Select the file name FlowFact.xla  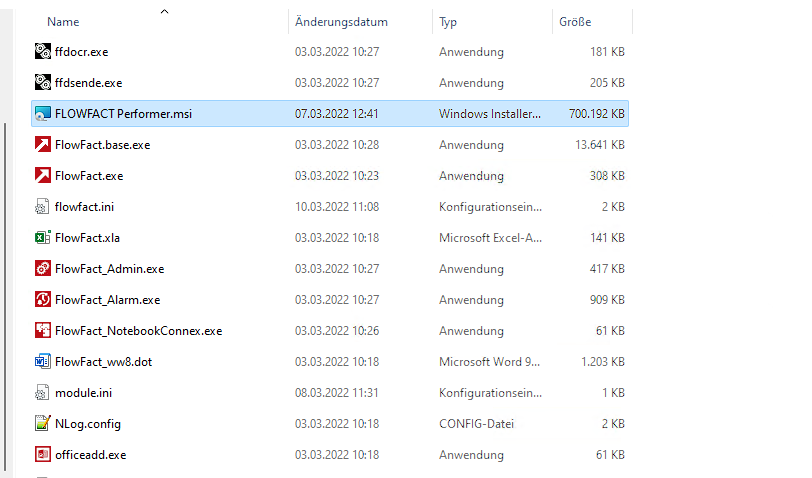(x=88, y=238)
